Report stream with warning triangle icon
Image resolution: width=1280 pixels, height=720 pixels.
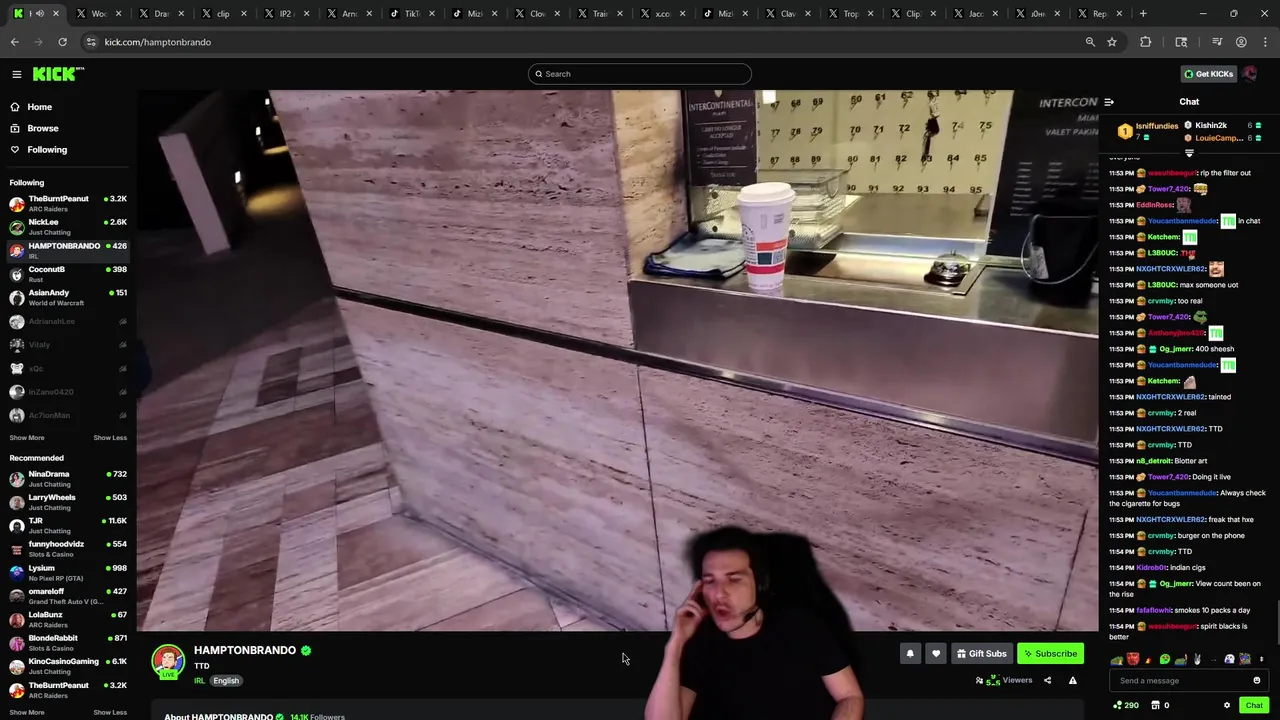pos(1072,681)
